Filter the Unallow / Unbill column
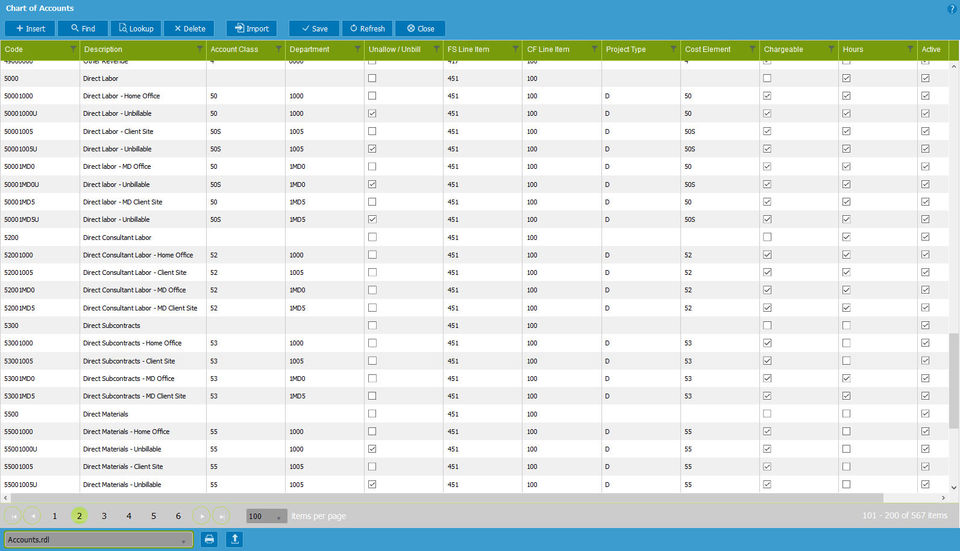Viewport: 960px width, 551px height. pyautogui.click(x=437, y=49)
